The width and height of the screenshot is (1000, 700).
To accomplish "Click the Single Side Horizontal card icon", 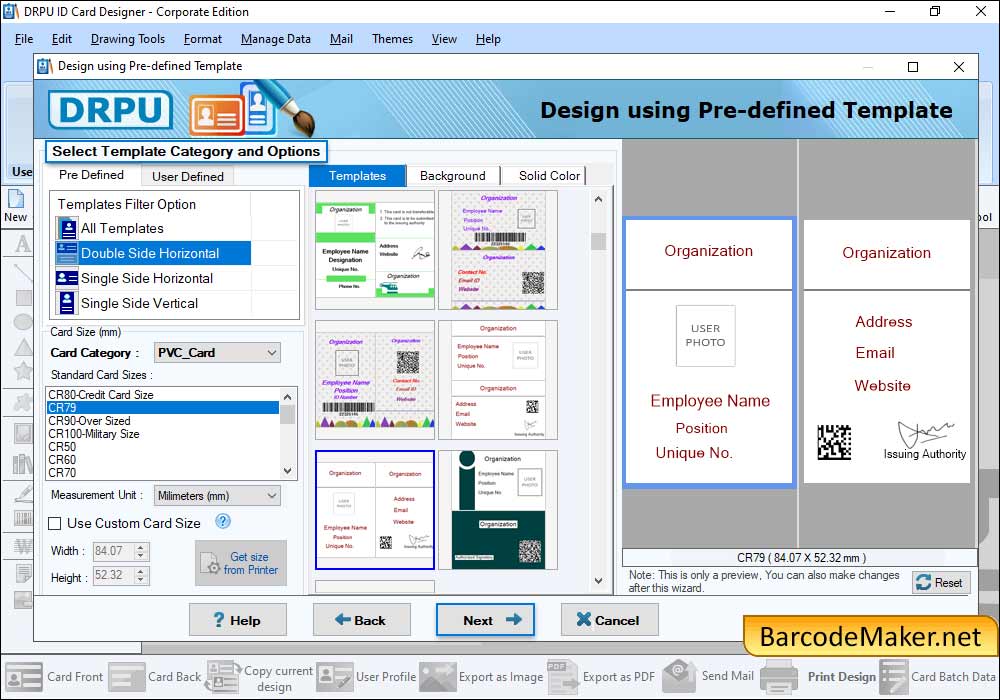I will pos(67,278).
